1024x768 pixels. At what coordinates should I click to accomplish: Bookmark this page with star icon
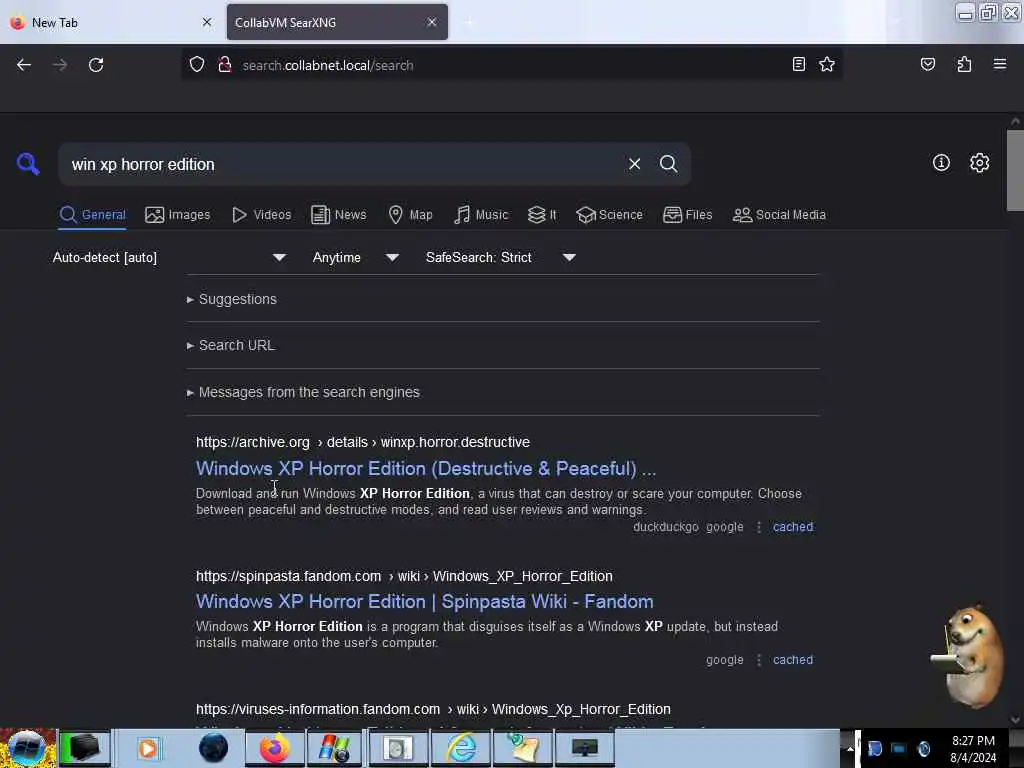[x=827, y=64]
